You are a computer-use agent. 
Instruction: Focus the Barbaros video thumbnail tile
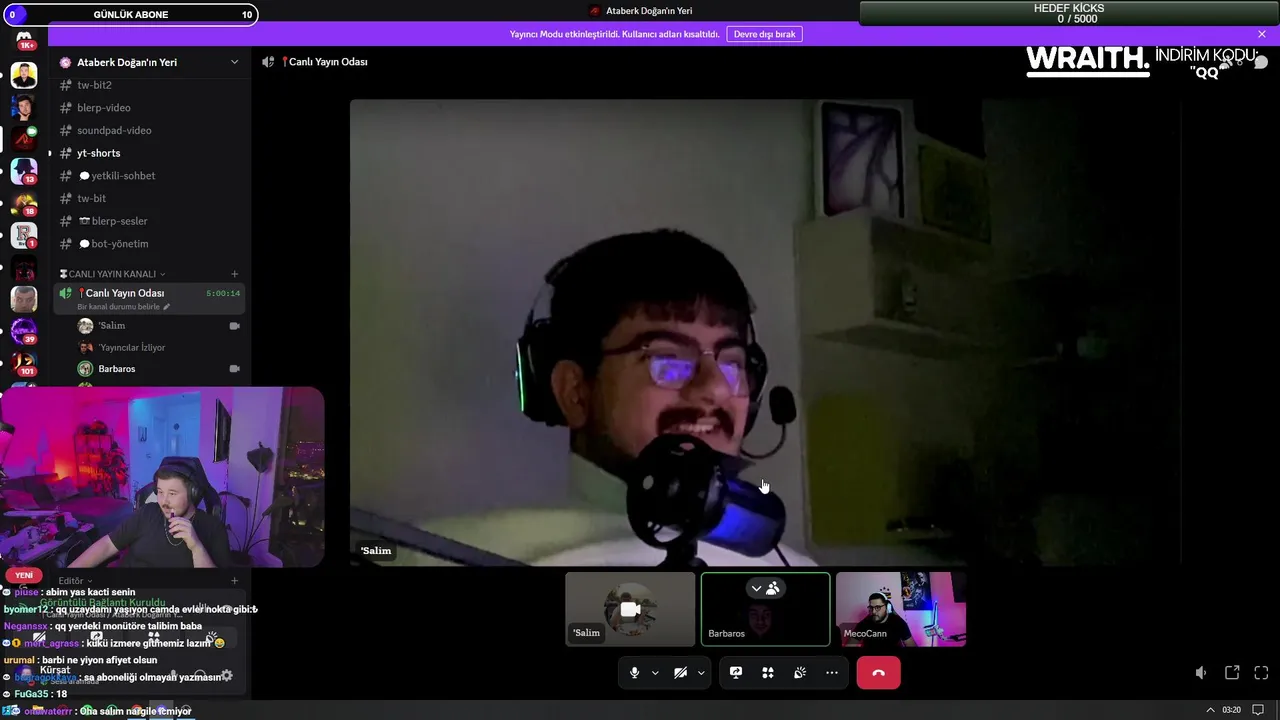click(765, 609)
